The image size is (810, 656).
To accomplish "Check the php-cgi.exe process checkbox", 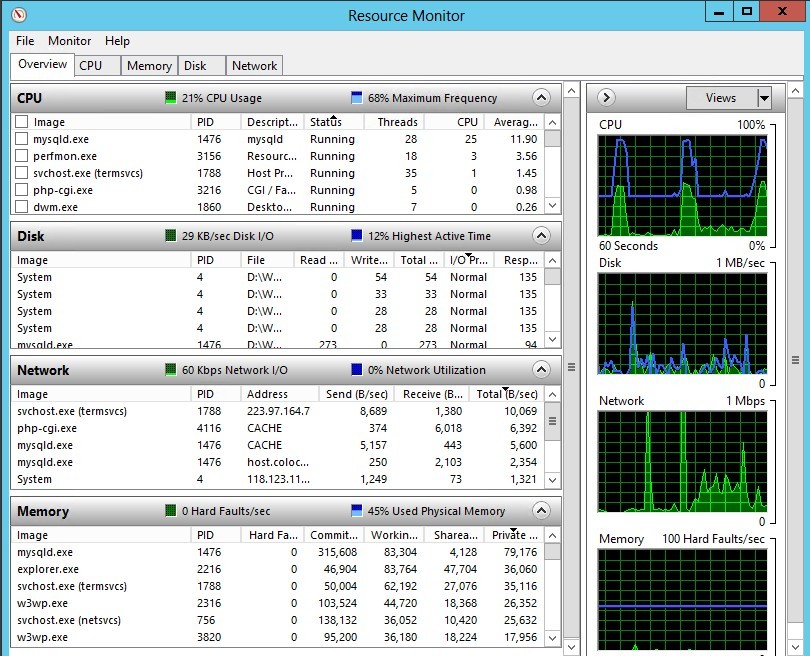I will [21, 190].
